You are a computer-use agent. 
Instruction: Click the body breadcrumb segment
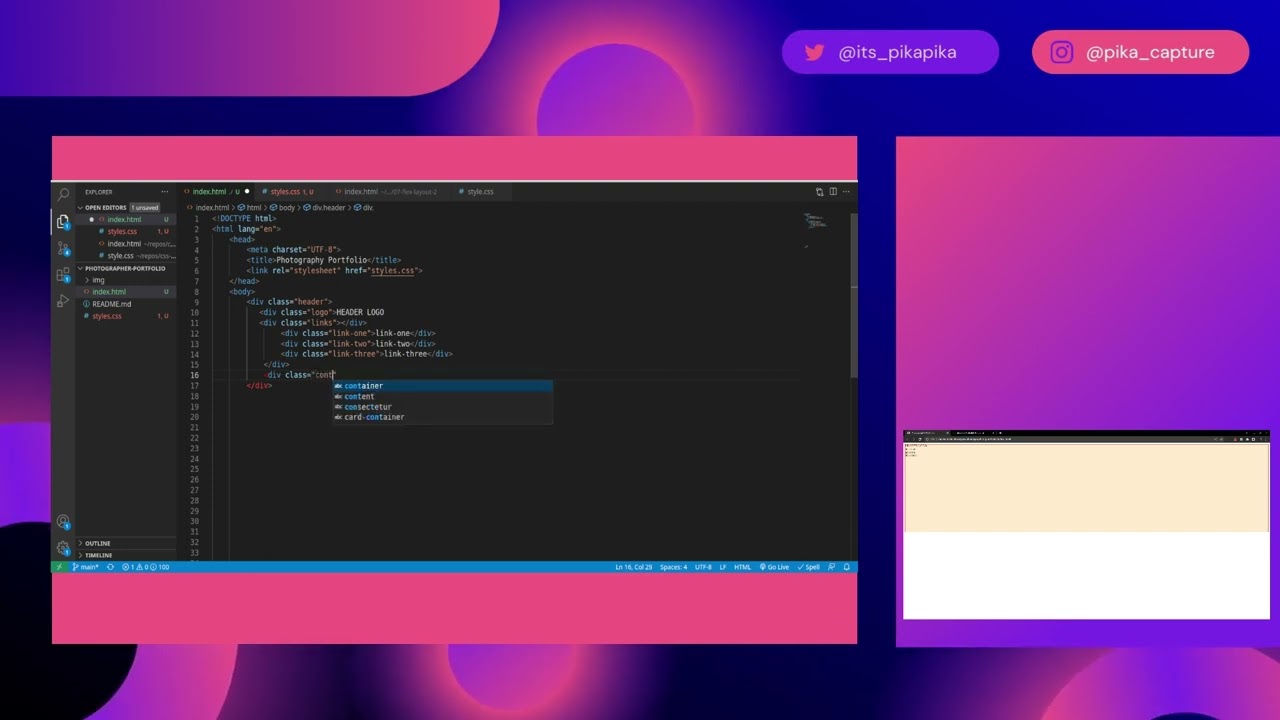[283, 208]
